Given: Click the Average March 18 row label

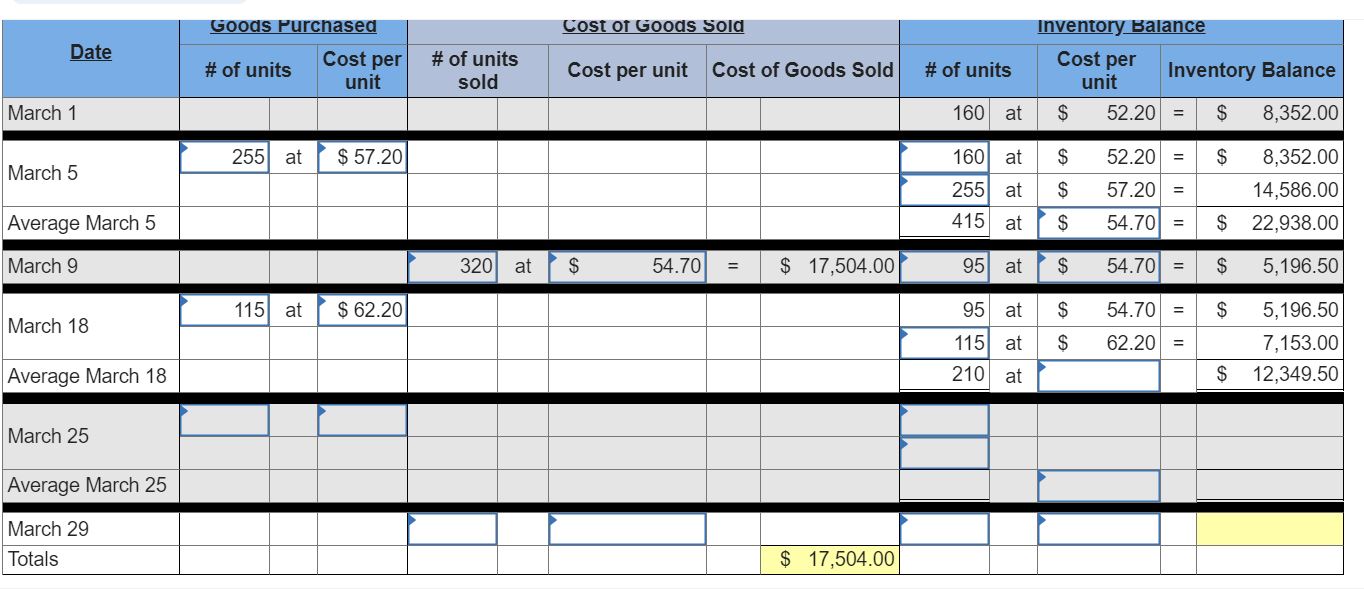Looking at the screenshot, I should (x=87, y=376).
